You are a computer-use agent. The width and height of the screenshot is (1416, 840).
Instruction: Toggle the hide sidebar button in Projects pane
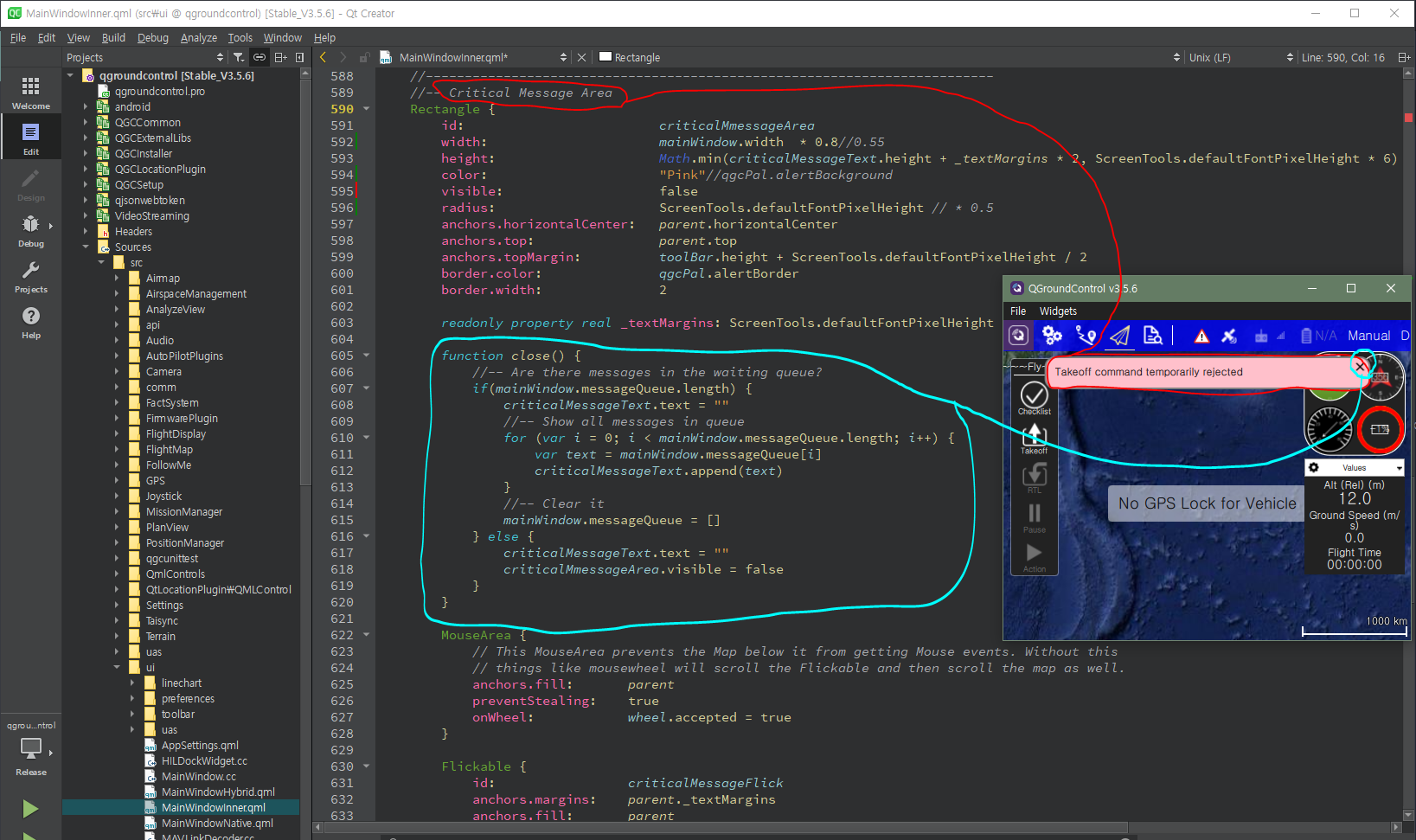coord(299,57)
